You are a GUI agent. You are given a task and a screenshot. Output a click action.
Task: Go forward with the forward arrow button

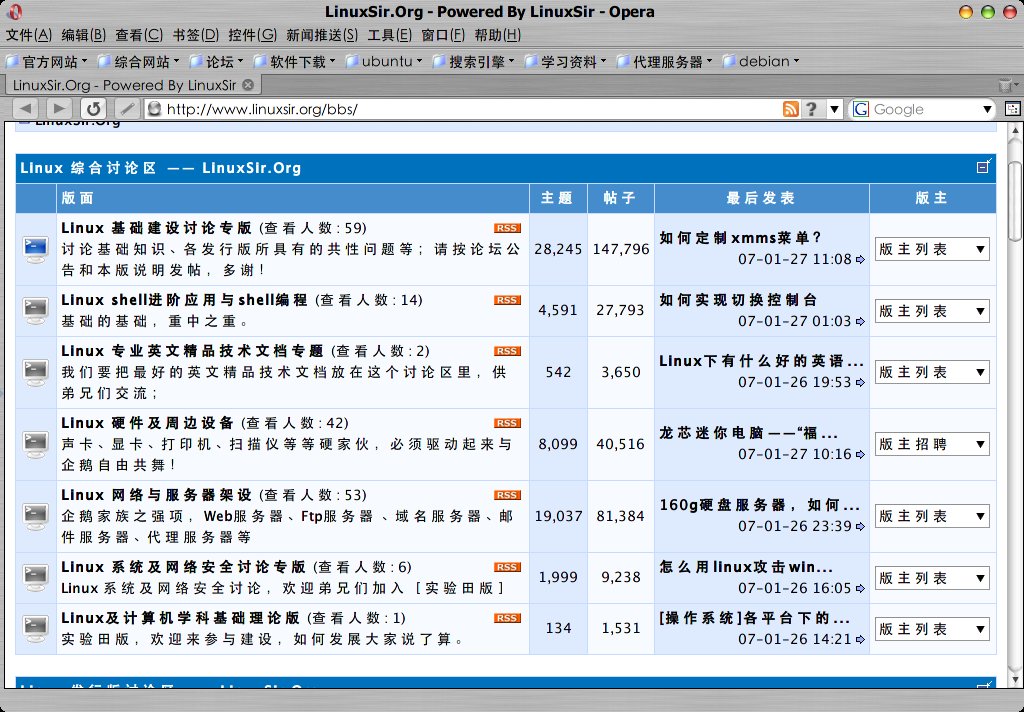59,109
